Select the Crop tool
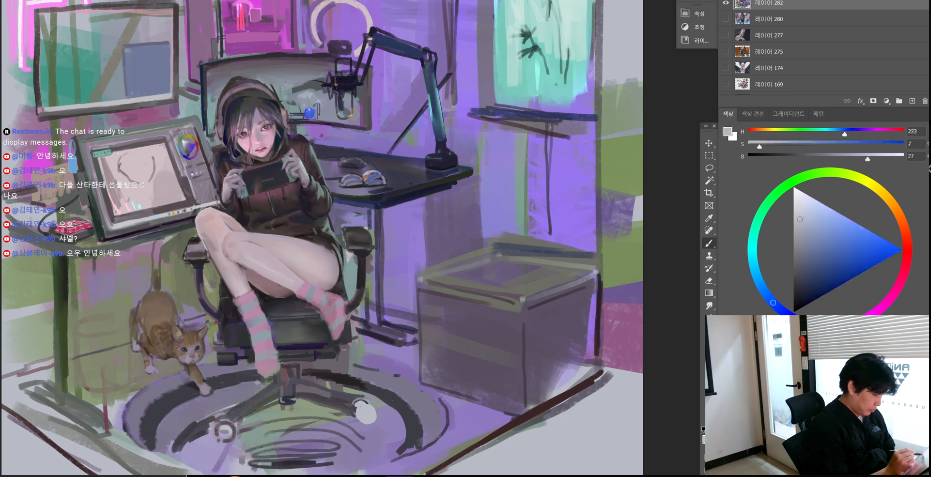Screen dimensions: 931x477 tap(709, 193)
